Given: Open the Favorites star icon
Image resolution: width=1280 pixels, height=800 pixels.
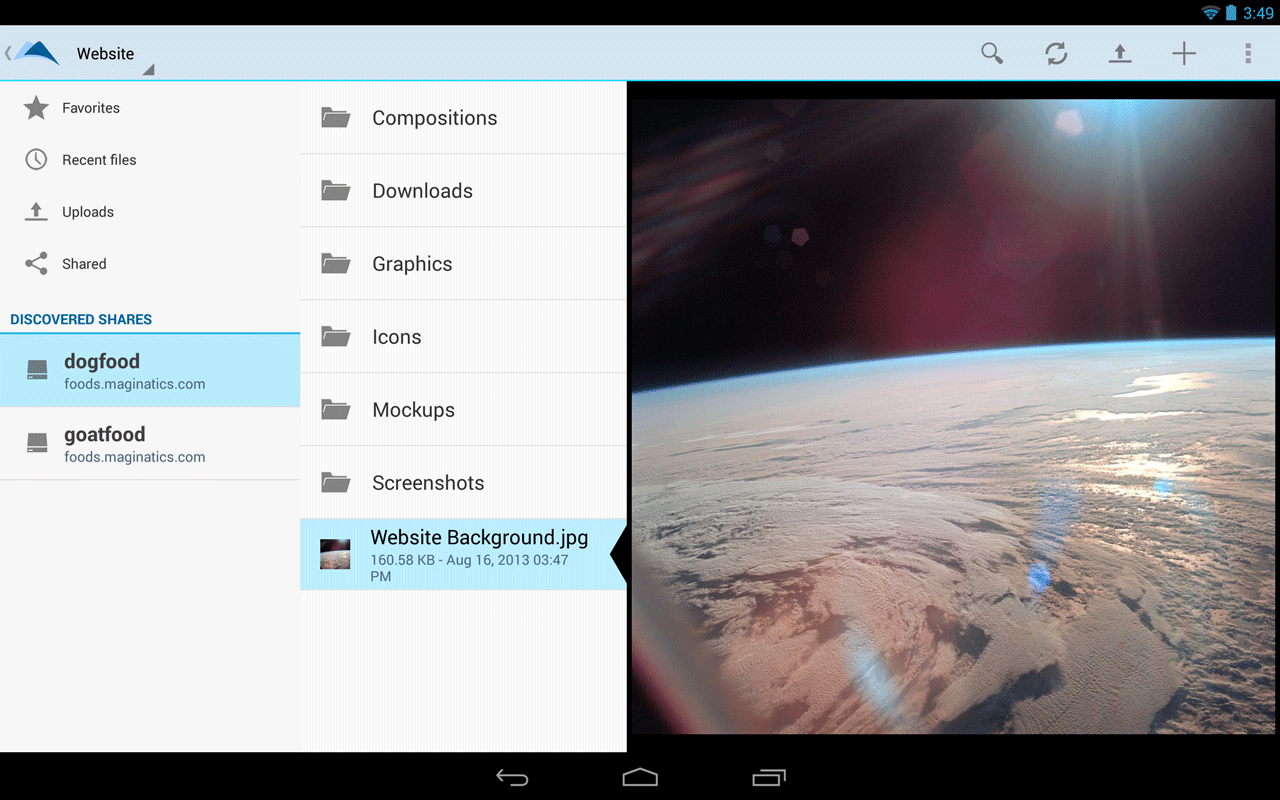Looking at the screenshot, I should click(36, 108).
